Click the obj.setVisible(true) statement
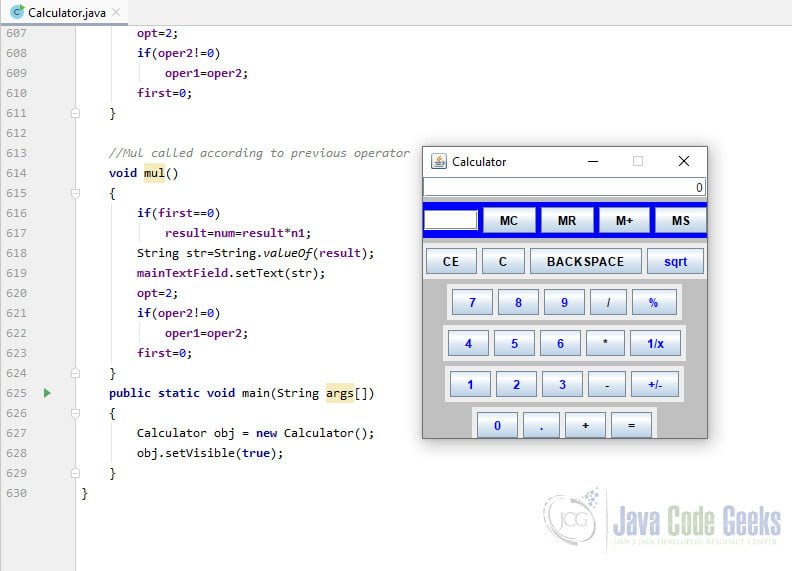The height and width of the screenshot is (571, 792). [210, 453]
